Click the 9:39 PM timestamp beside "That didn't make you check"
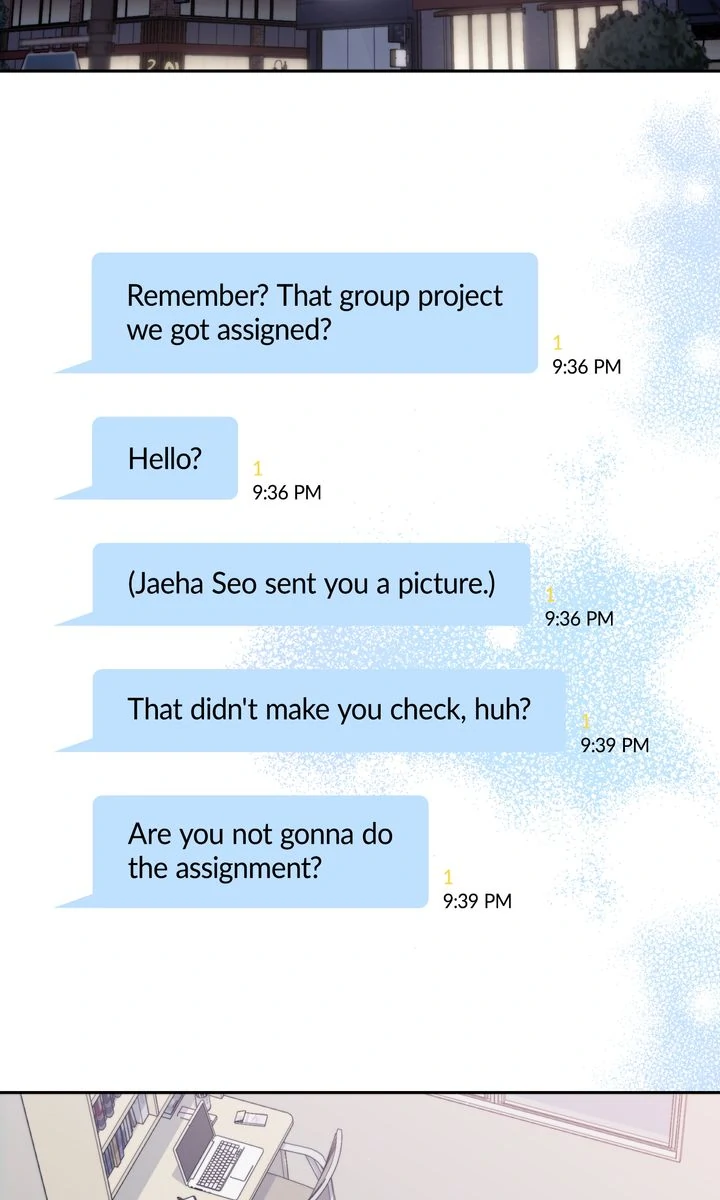 pos(615,745)
